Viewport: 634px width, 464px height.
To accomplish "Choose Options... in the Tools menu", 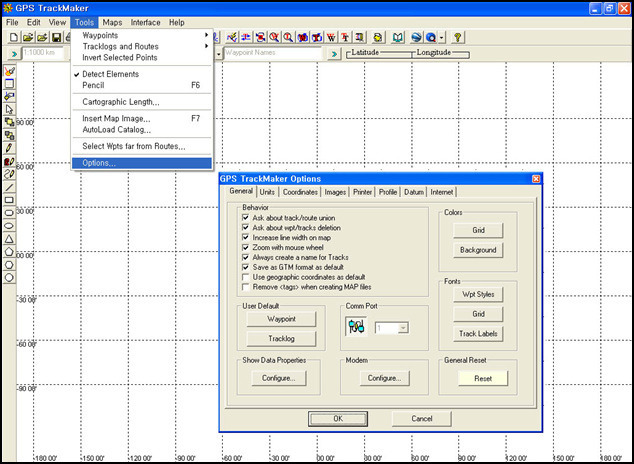I will tap(142, 163).
